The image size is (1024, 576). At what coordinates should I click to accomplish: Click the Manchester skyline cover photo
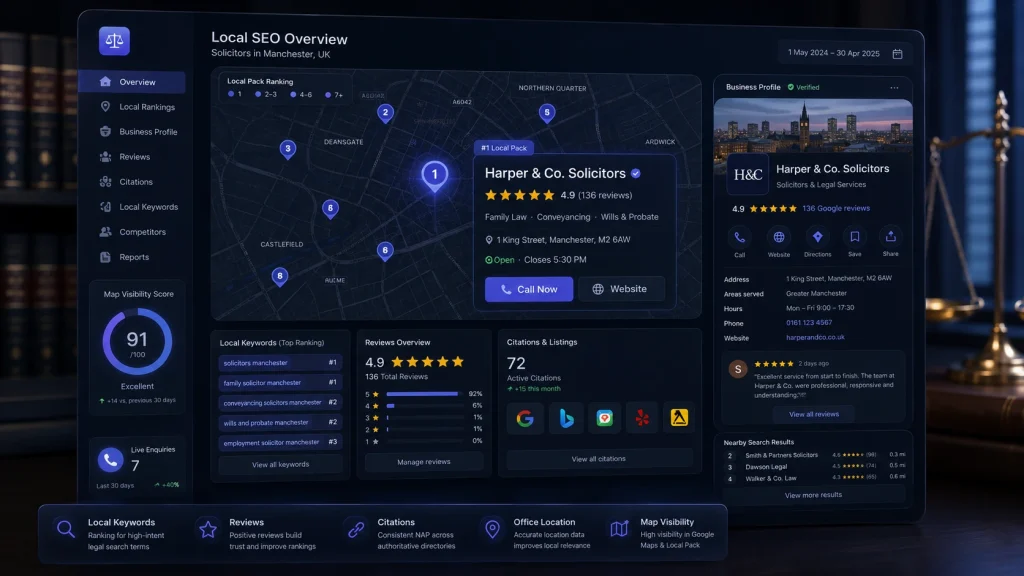[813, 127]
